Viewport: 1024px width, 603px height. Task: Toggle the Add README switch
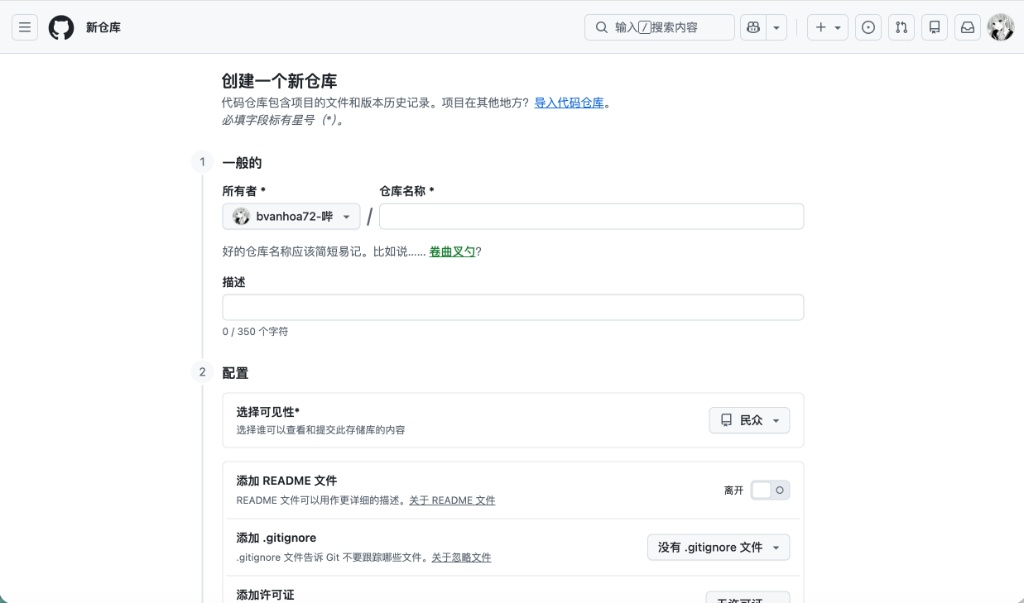point(770,490)
